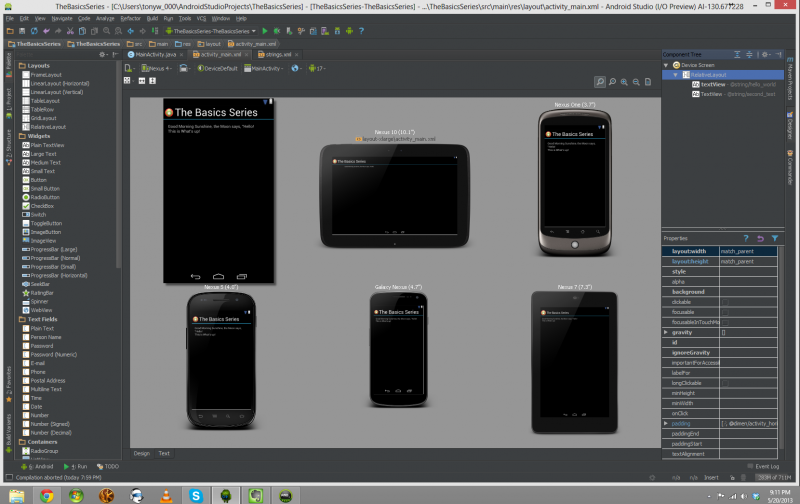Viewport: 800px width, 504px height.
Task: Select the Nexus 10 device preview
Action: pos(394,196)
